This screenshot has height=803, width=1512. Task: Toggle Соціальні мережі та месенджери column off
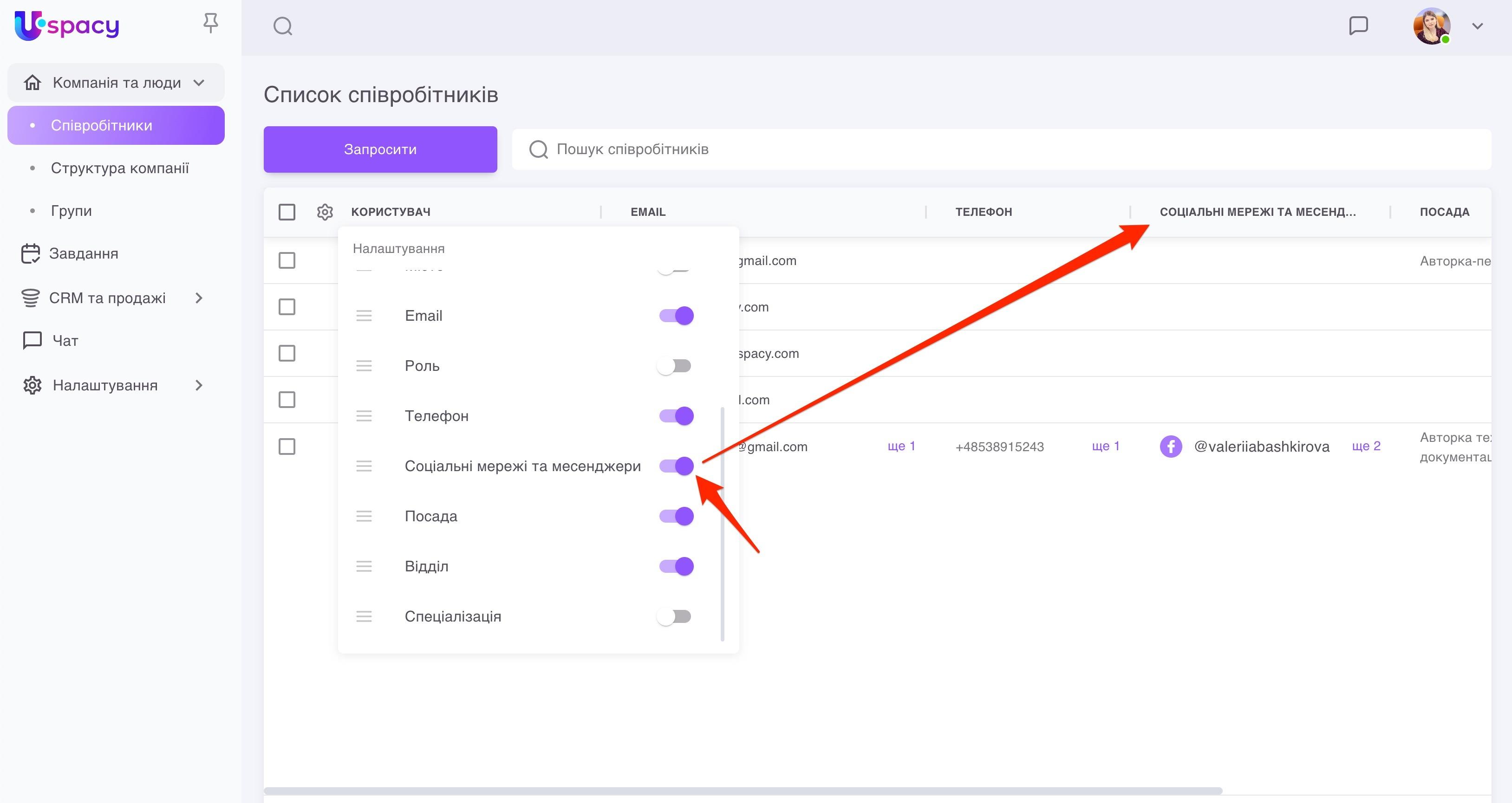(676, 466)
